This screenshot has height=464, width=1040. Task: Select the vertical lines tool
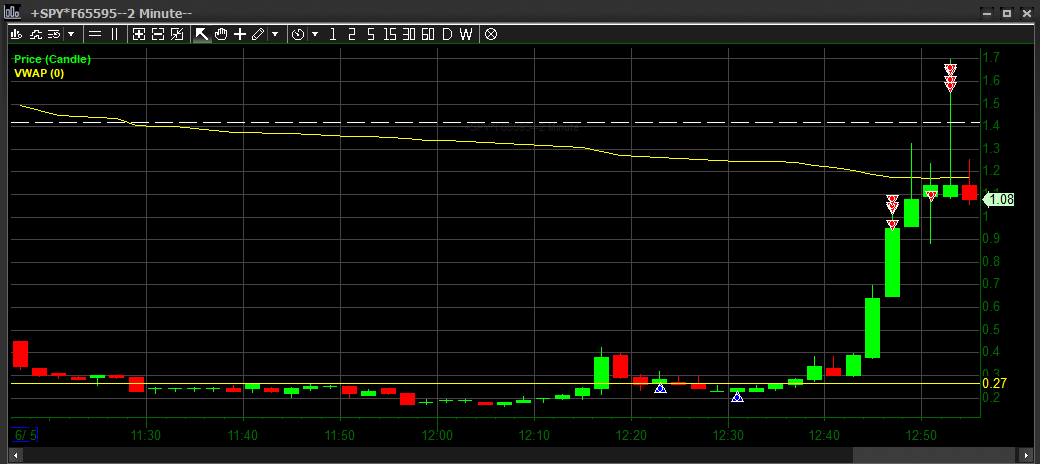114,34
